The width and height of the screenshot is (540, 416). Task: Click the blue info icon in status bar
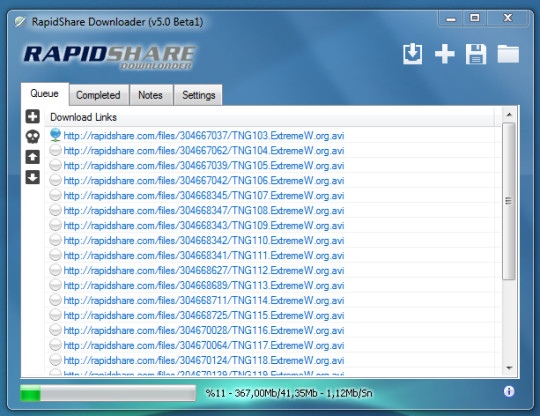(x=509, y=391)
